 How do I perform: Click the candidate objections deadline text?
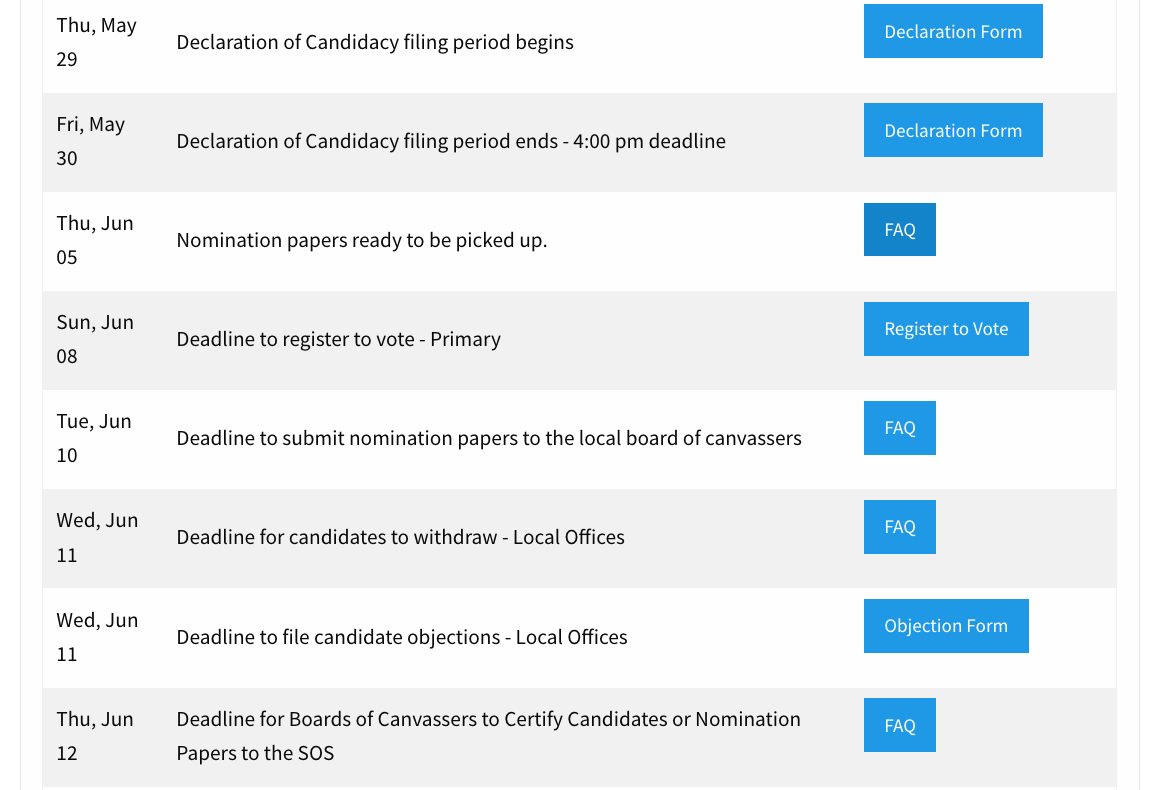(401, 636)
